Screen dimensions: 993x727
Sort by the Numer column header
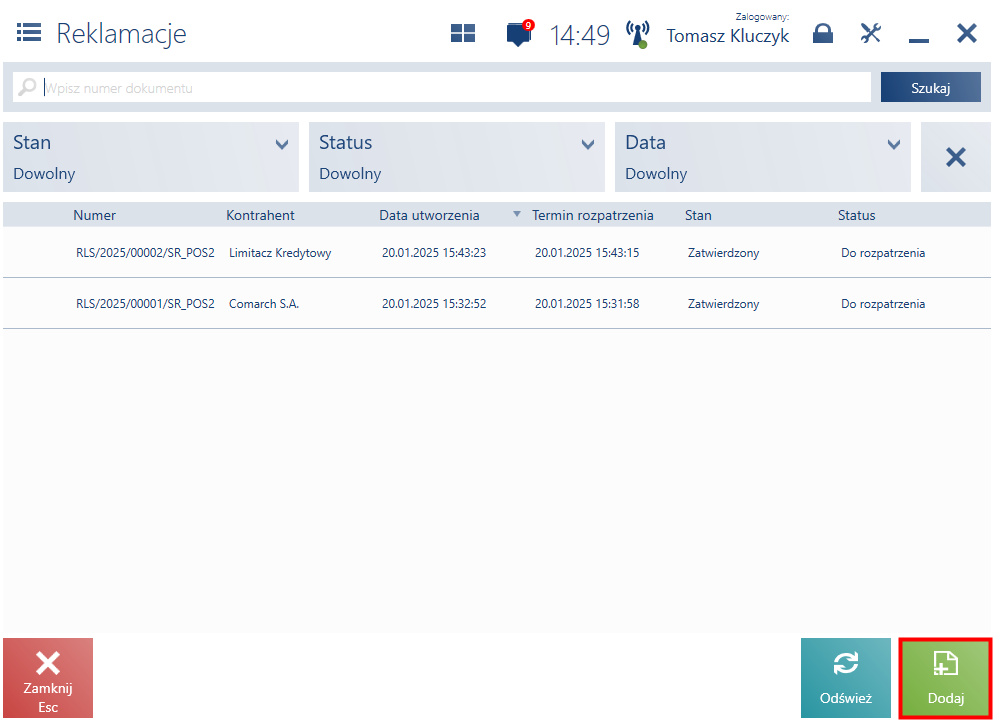(94, 215)
